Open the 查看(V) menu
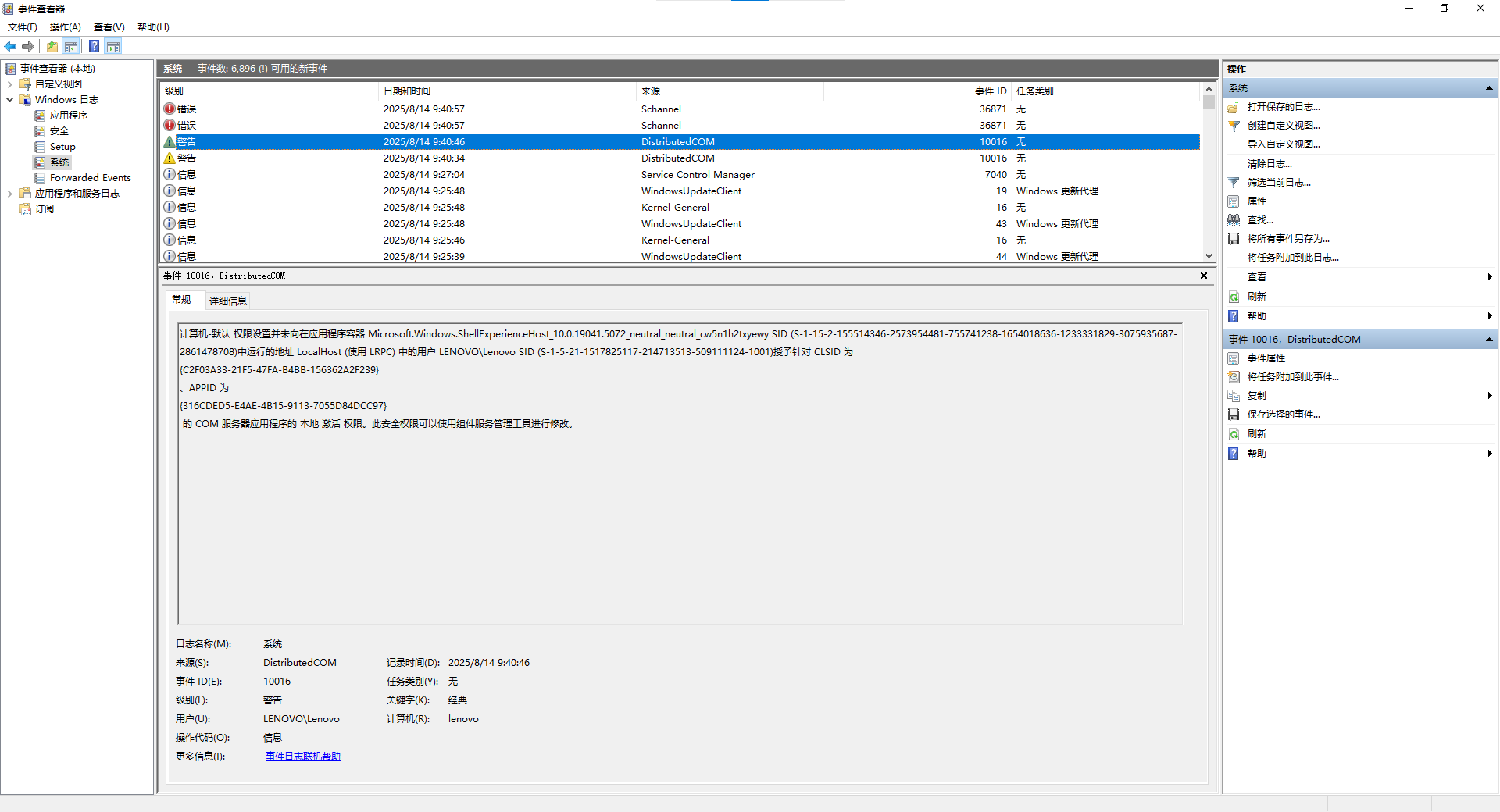Image resolution: width=1500 pixels, height=812 pixels. 109,27
